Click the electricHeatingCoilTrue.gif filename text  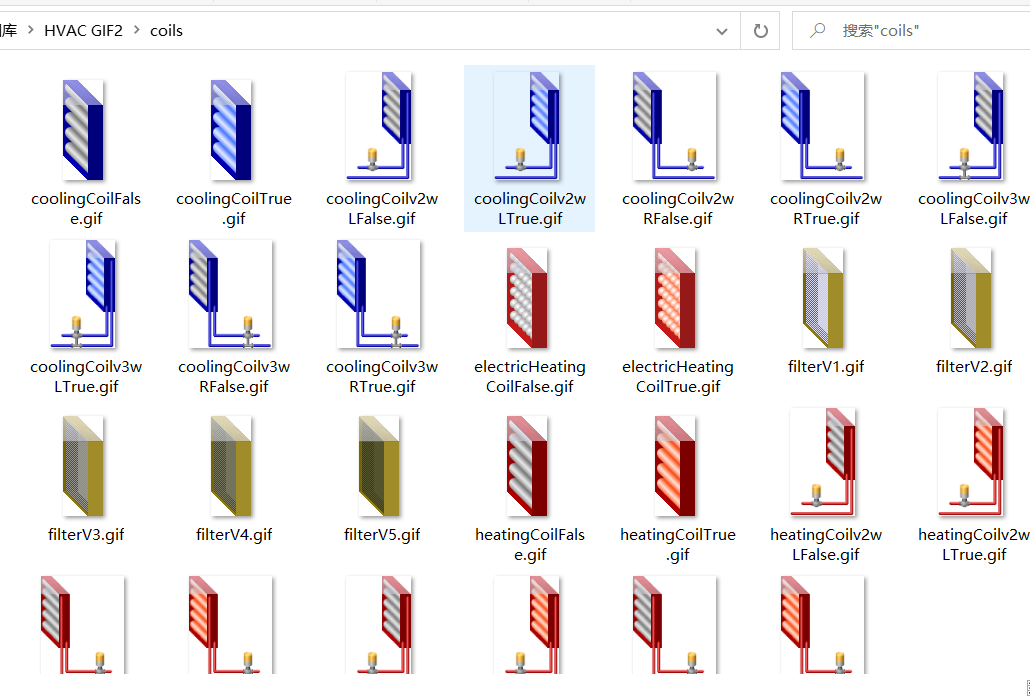678,376
